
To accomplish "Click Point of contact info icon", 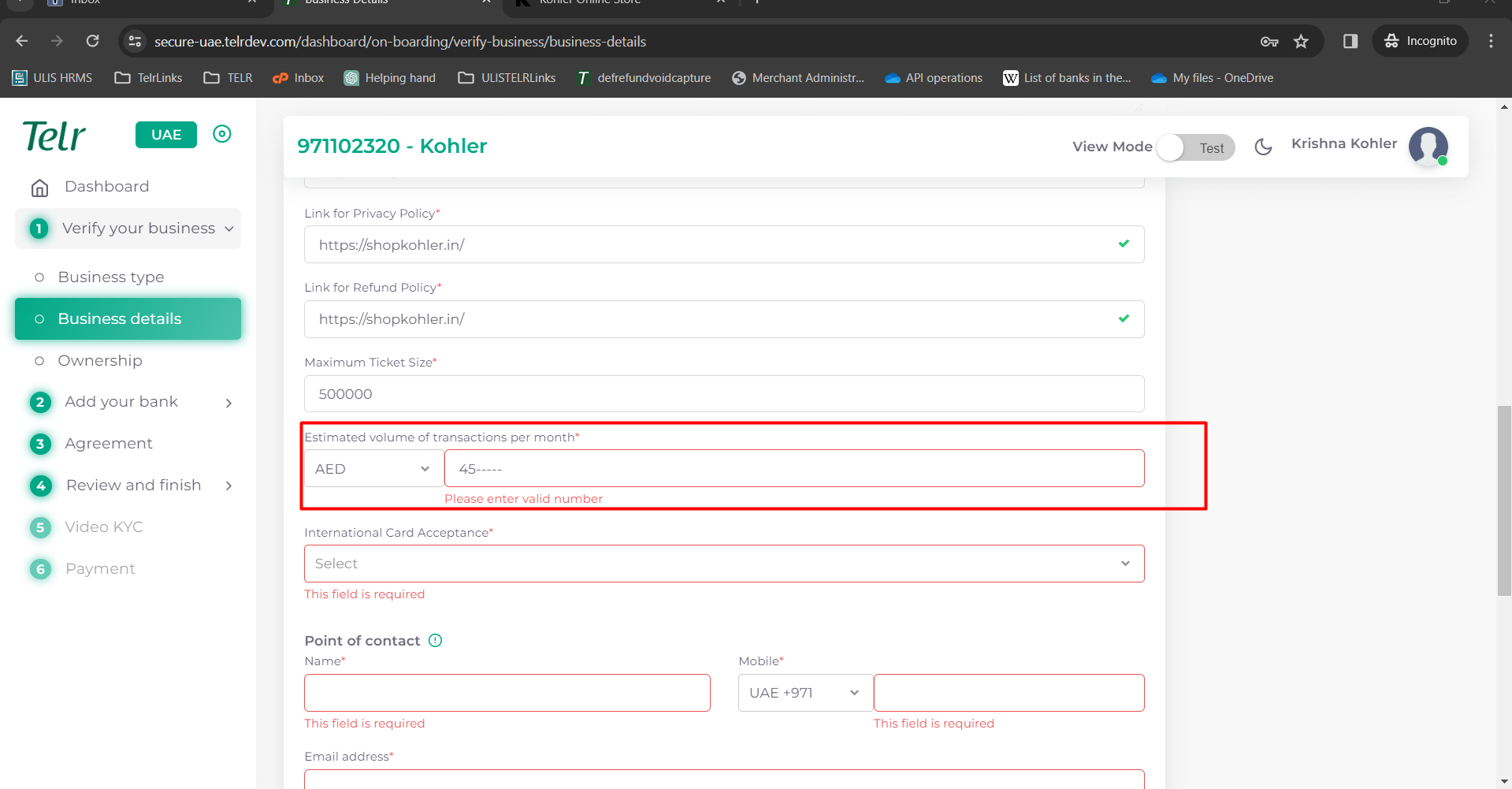I will pos(436,640).
